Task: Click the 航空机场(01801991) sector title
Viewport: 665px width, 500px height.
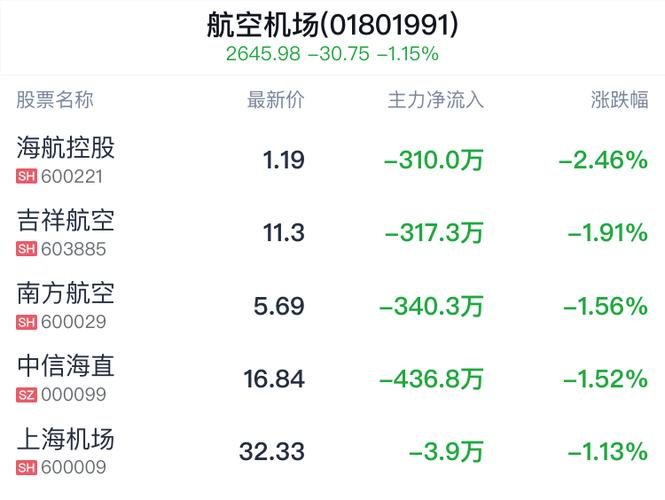Action: point(332,24)
